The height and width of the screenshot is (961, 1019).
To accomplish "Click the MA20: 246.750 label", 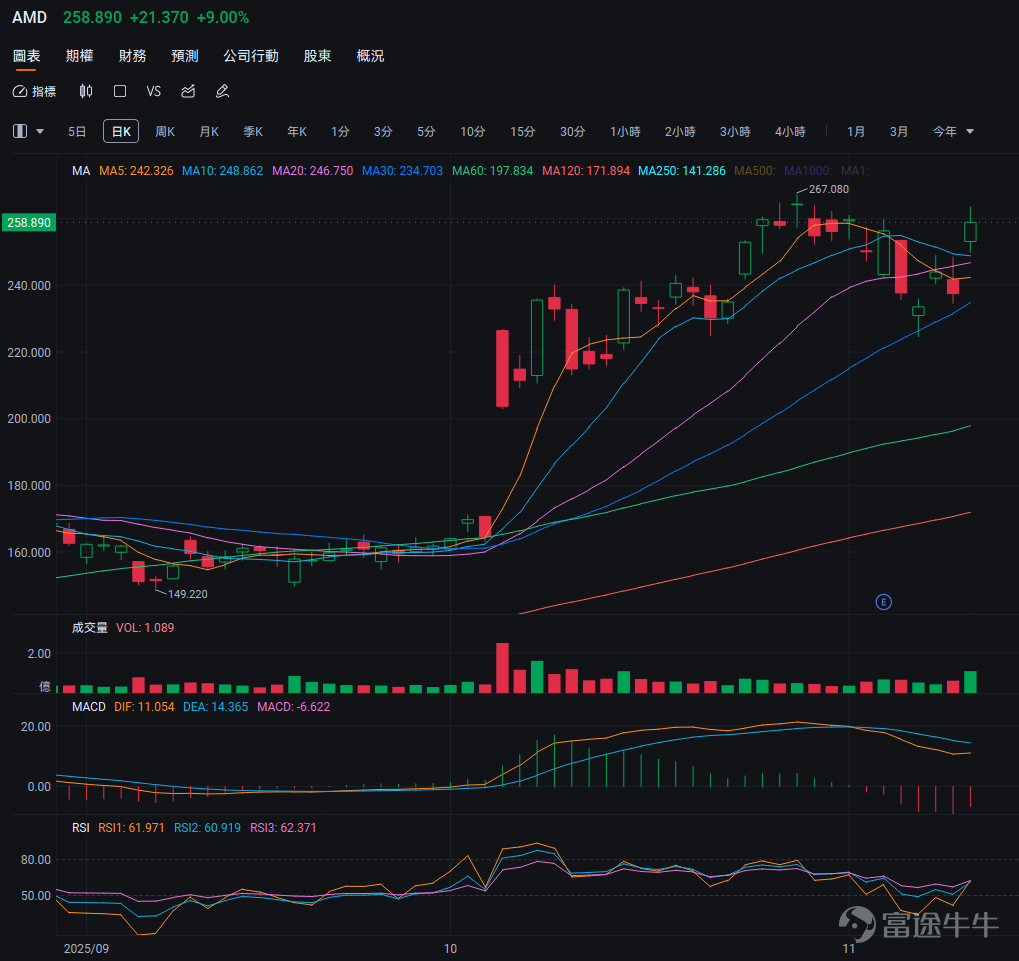I will [x=313, y=171].
